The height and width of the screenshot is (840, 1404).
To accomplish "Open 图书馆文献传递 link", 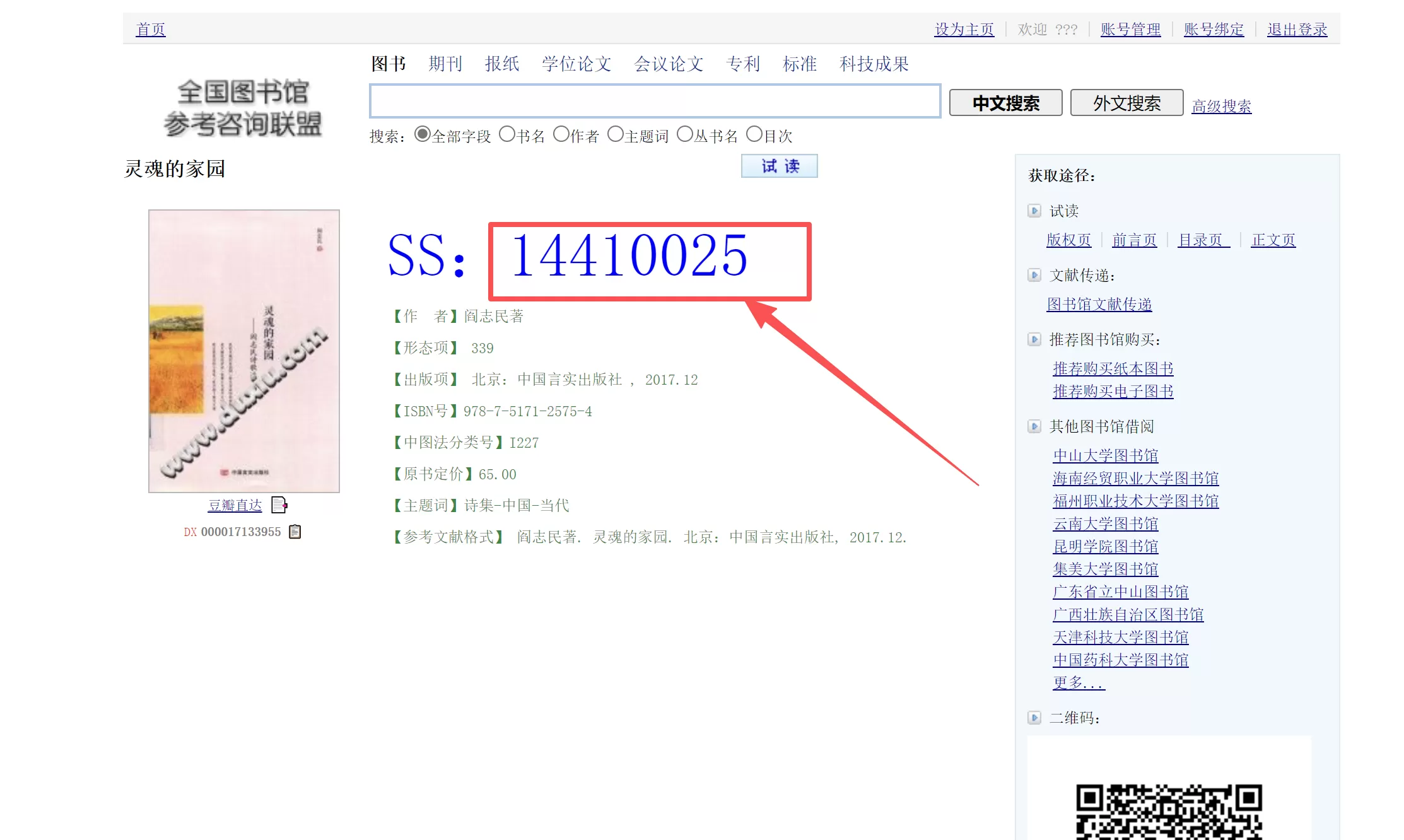I will coord(1099,305).
